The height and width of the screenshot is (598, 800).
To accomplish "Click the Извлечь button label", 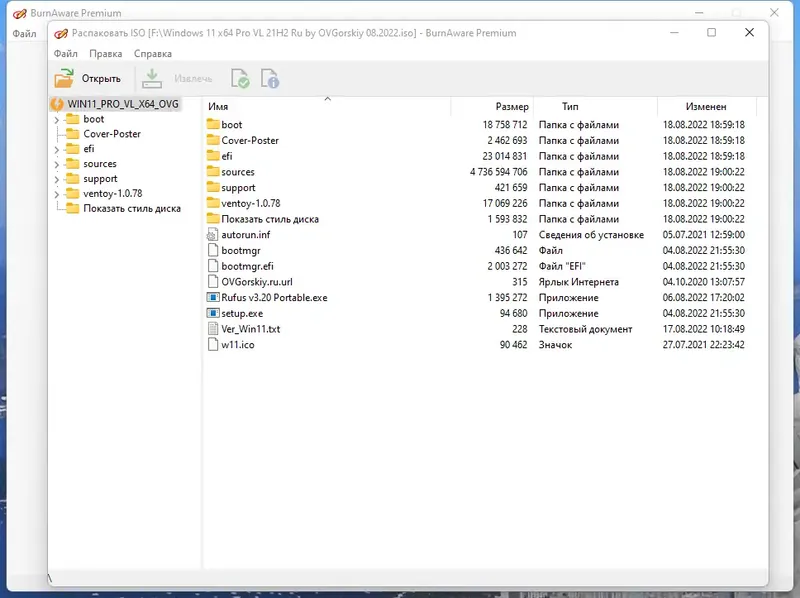I will [193, 79].
